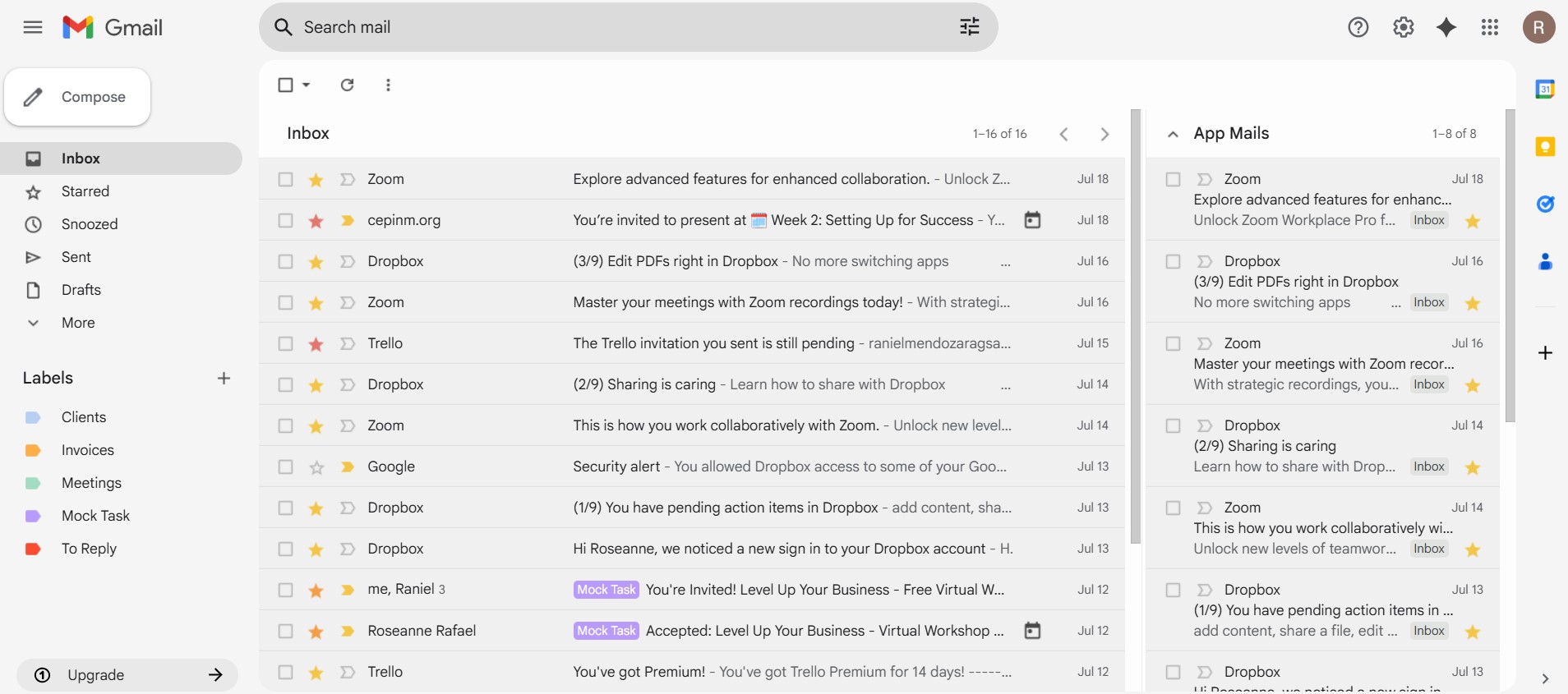Image resolution: width=1568 pixels, height=694 pixels.
Task: Compose a new email
Action: pos(77,97)
